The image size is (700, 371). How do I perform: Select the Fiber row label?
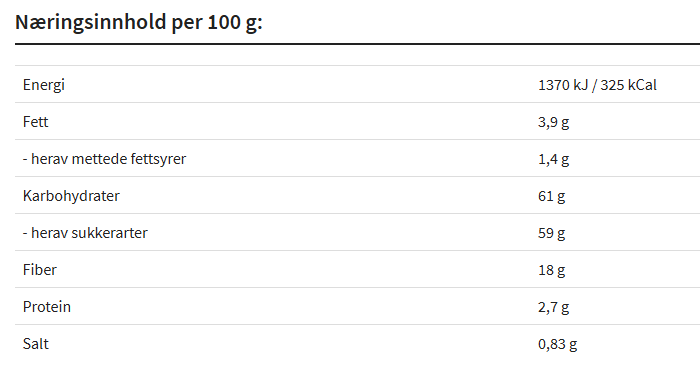tap(40, 270)
